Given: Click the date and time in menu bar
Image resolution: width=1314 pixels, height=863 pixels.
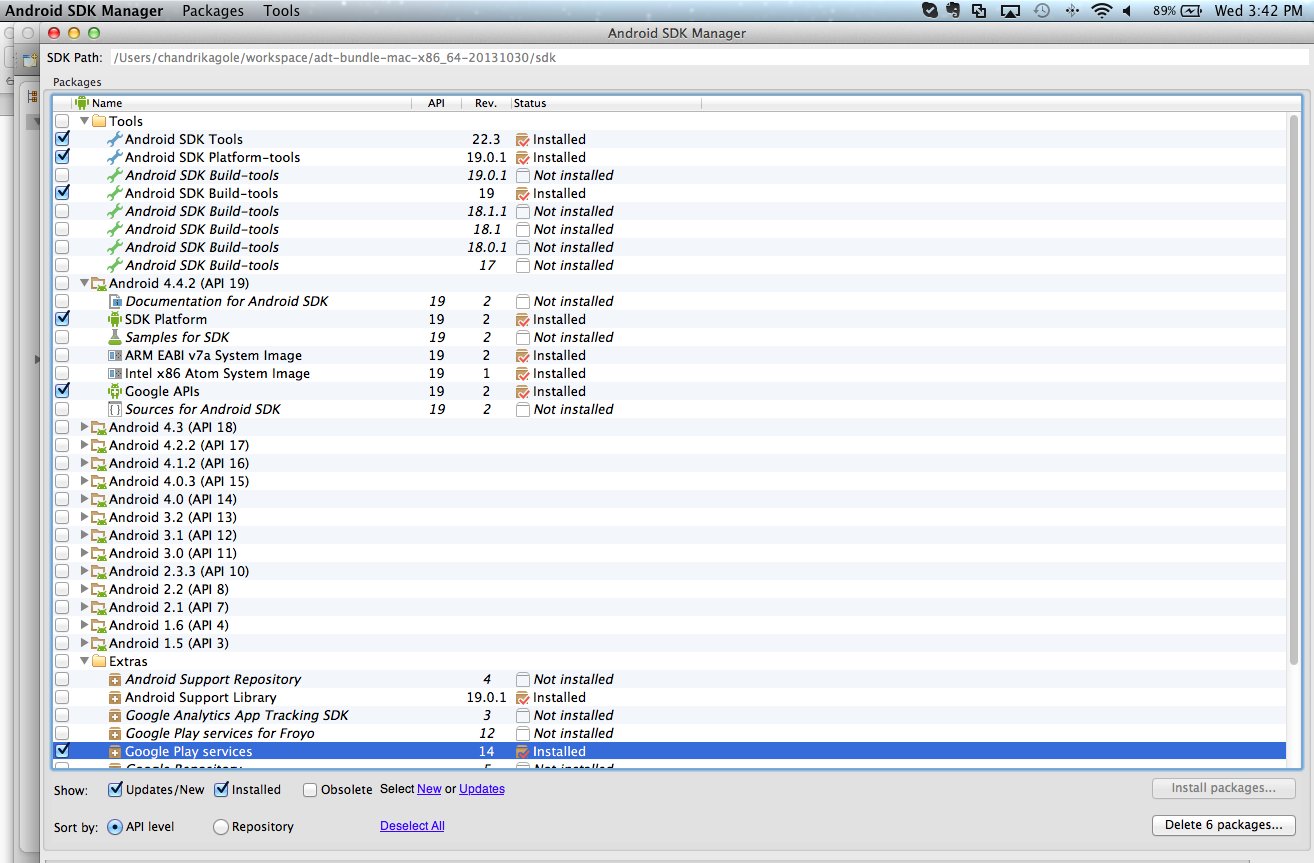Looking at the screenshot, I should tap(1257, 11).
